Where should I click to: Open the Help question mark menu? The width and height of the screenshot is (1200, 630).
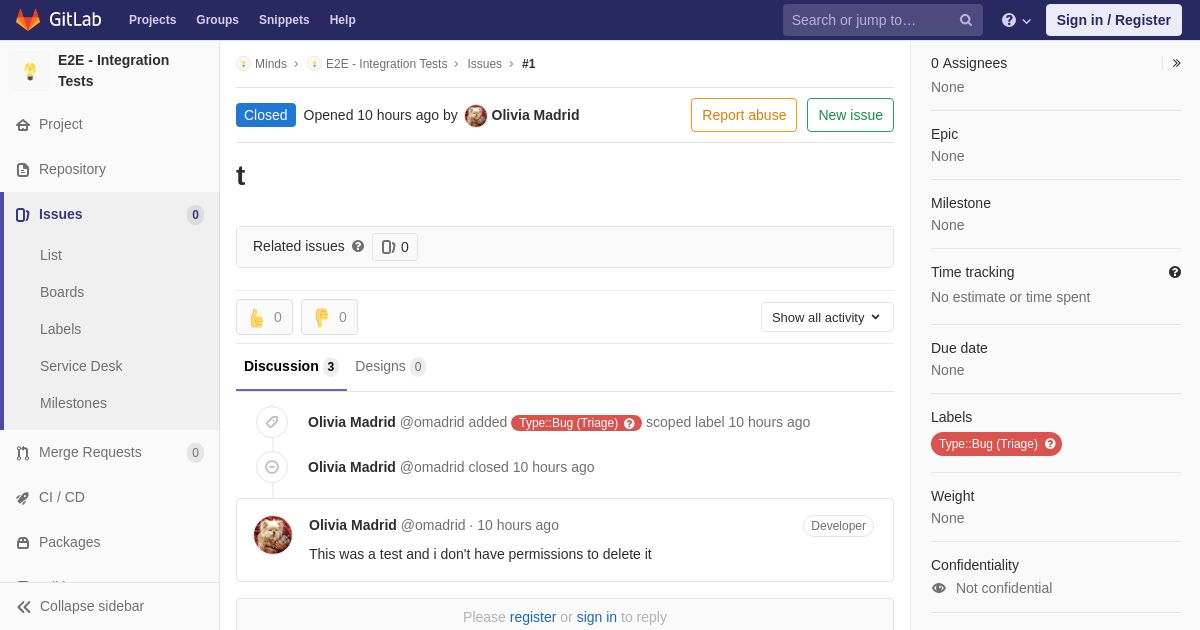1016,20
